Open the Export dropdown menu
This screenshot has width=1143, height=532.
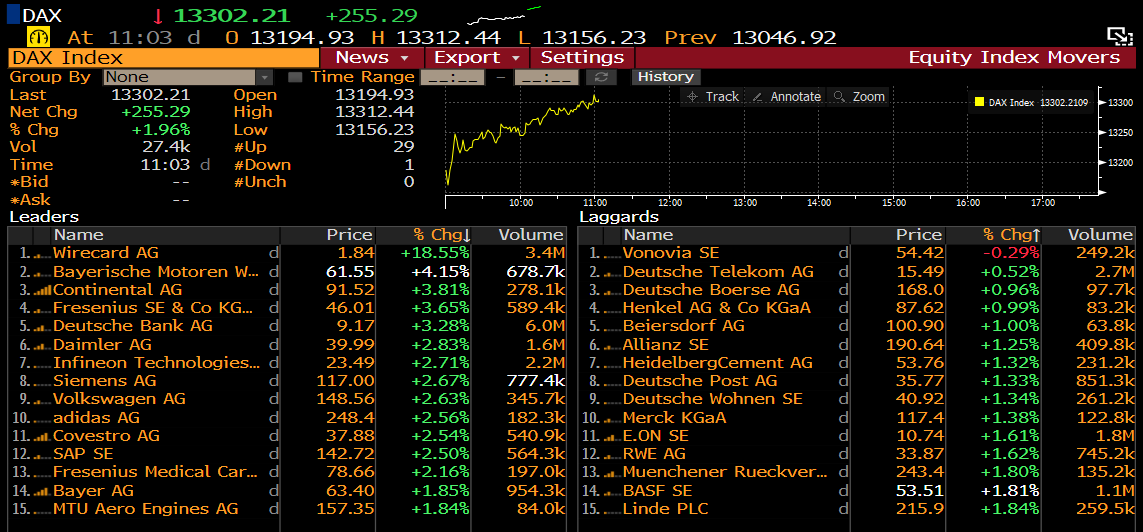(476, 58)
